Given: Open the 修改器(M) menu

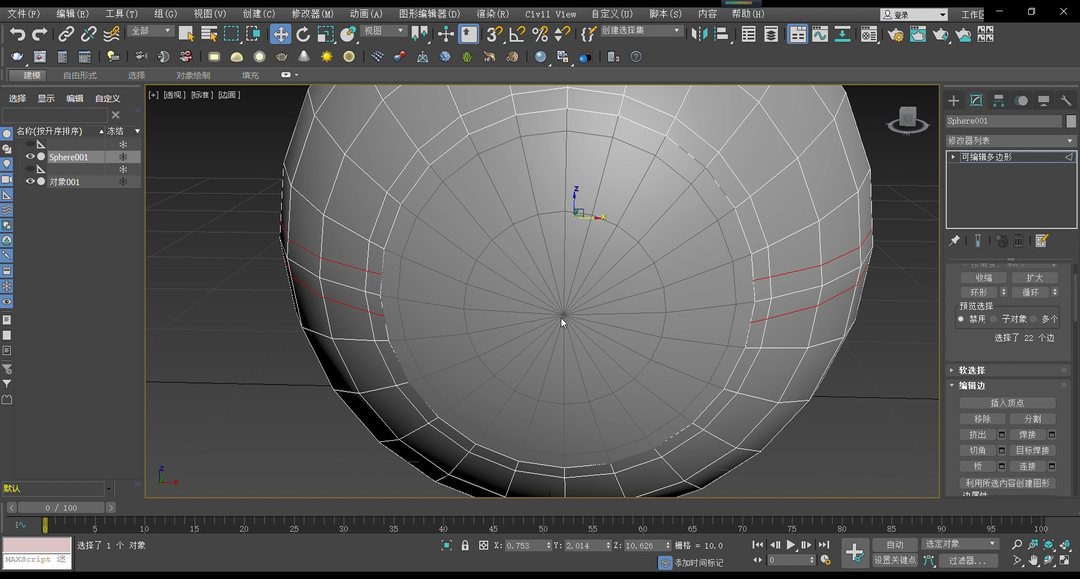Looking at the screenshot, I should [x=312, y=14].
